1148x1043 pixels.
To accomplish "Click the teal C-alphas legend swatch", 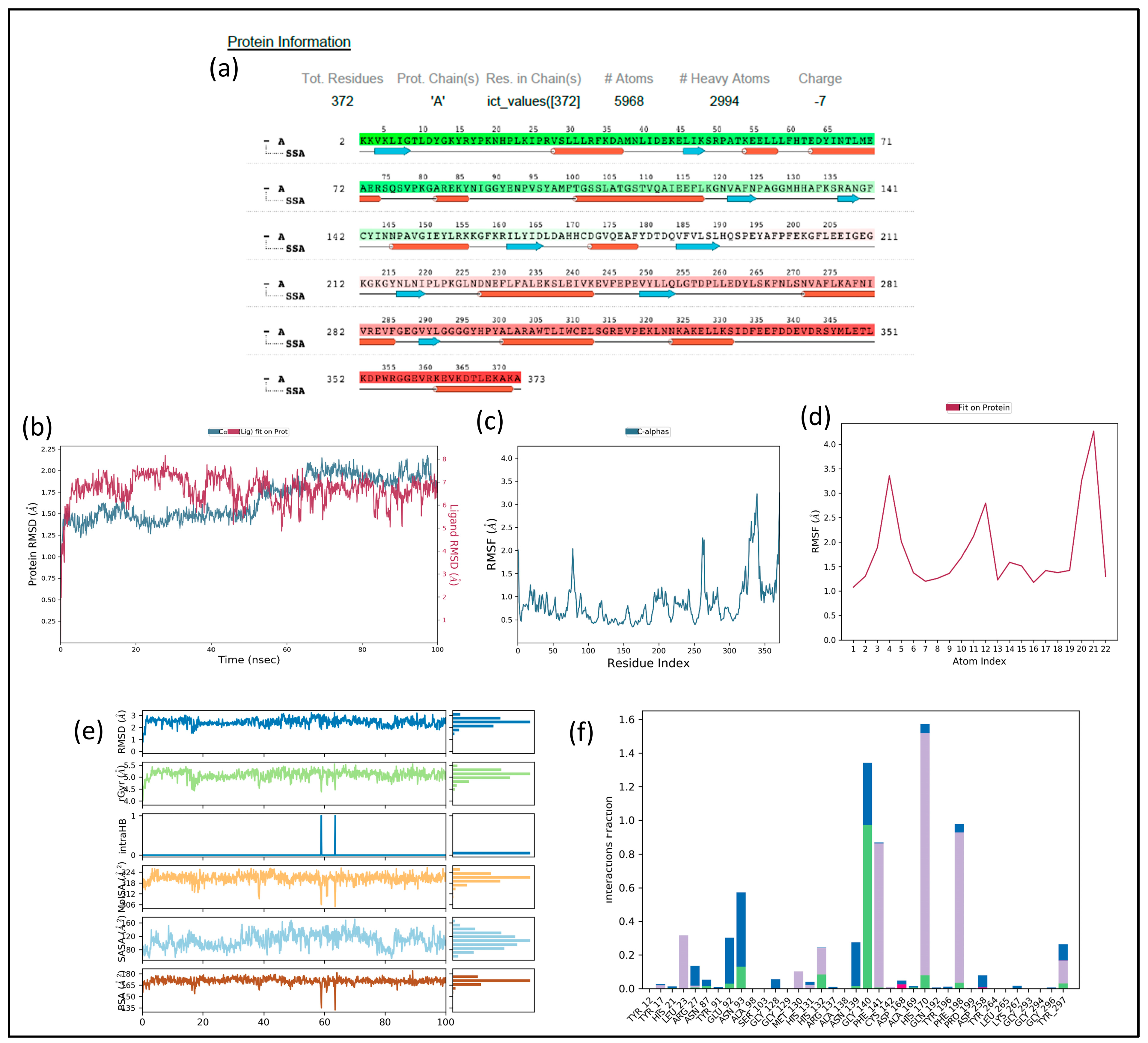I will 632,431.
